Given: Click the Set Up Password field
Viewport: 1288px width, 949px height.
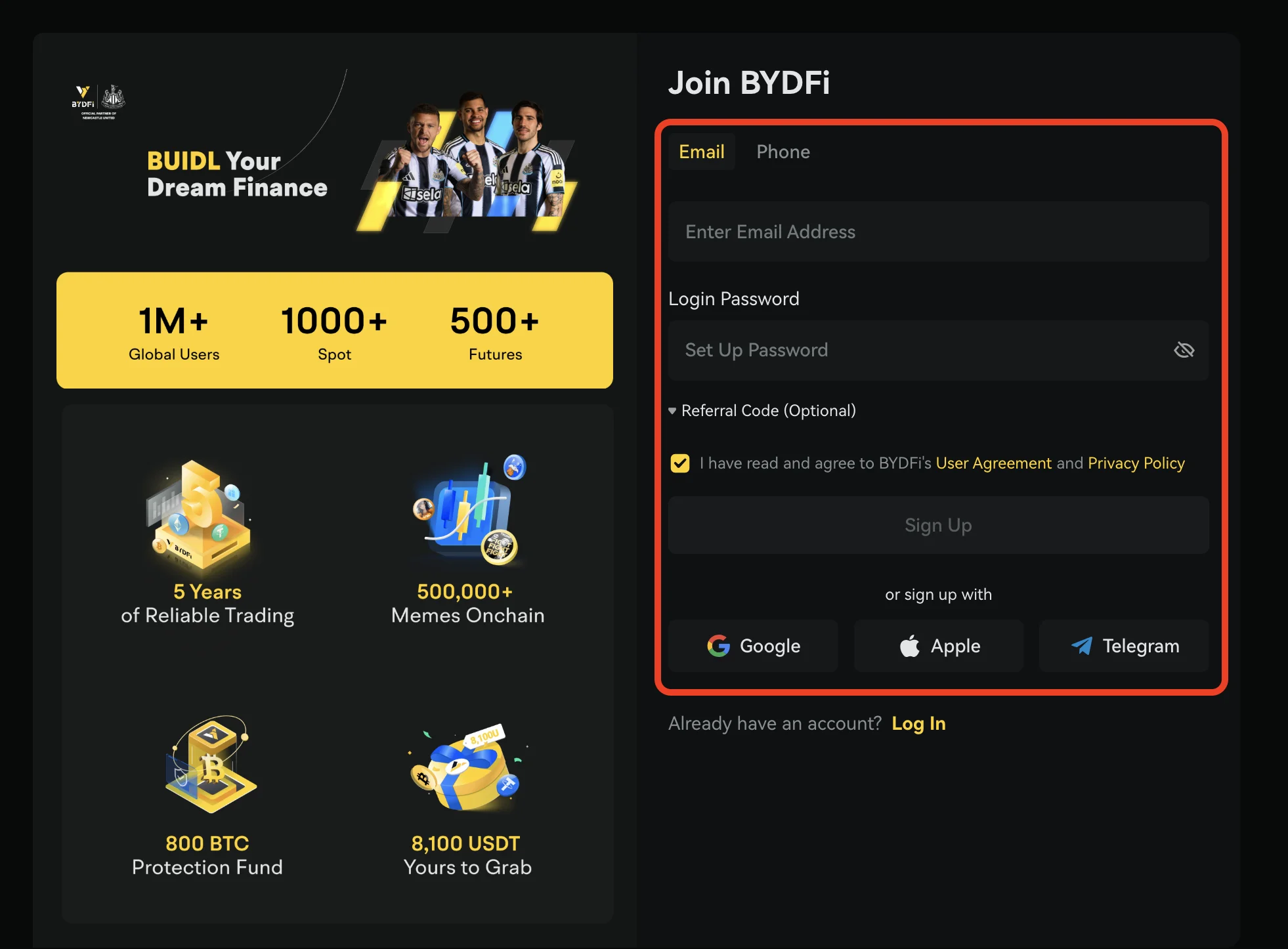Looking at the screenshot, I should [x=919, y=350].
